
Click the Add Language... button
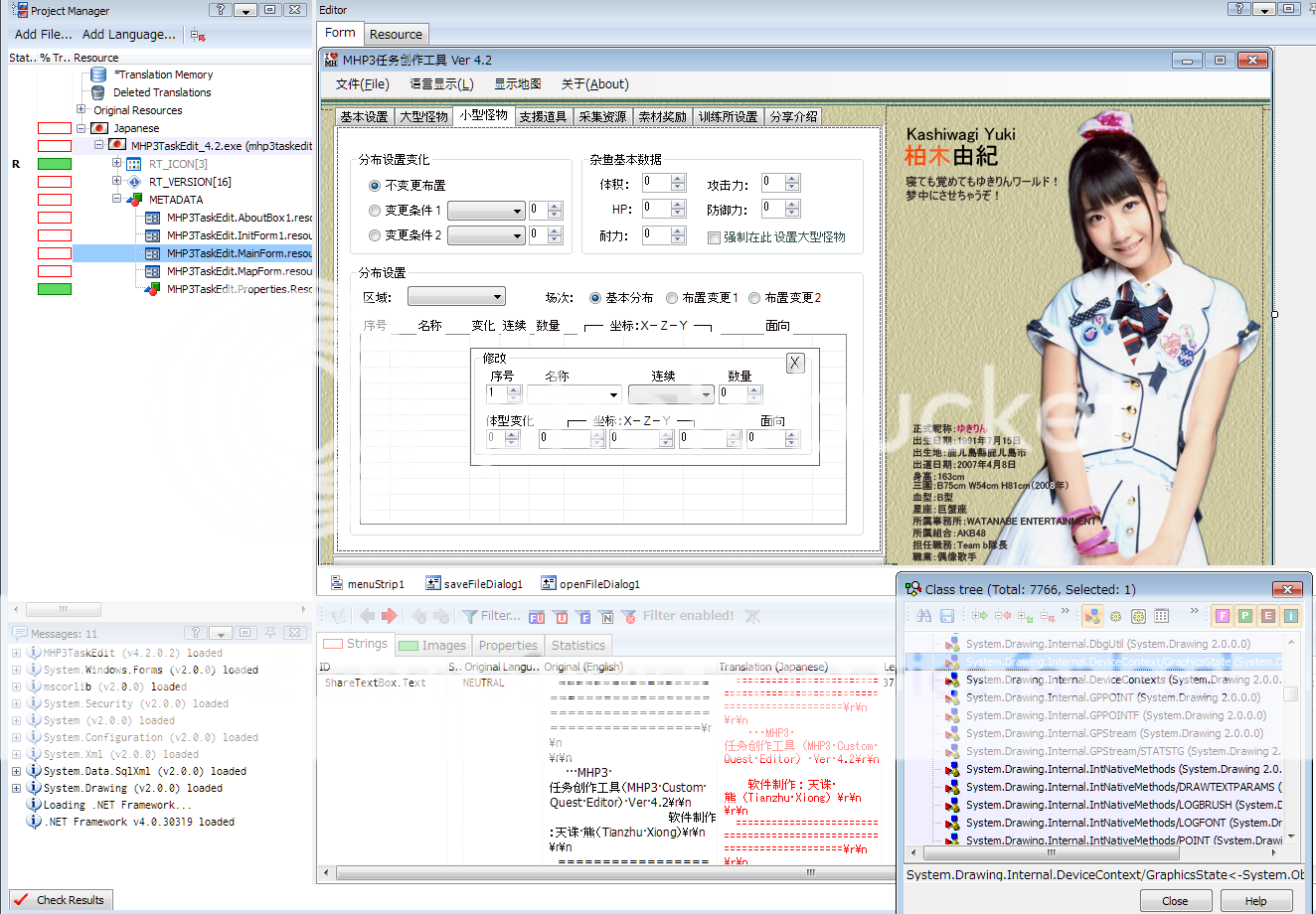tap(129, 34)
